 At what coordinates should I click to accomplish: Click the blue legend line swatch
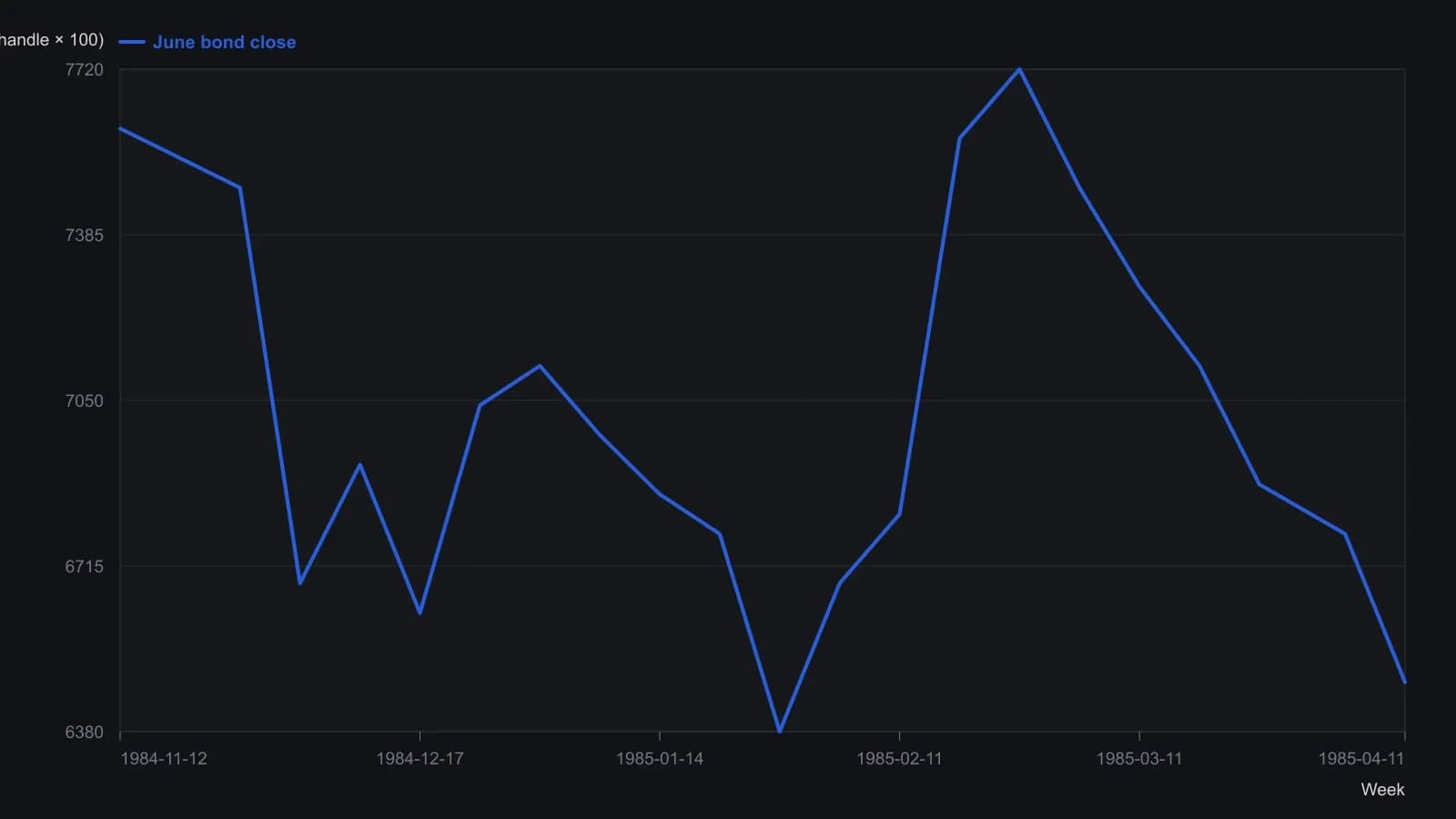tap(132, 42)
